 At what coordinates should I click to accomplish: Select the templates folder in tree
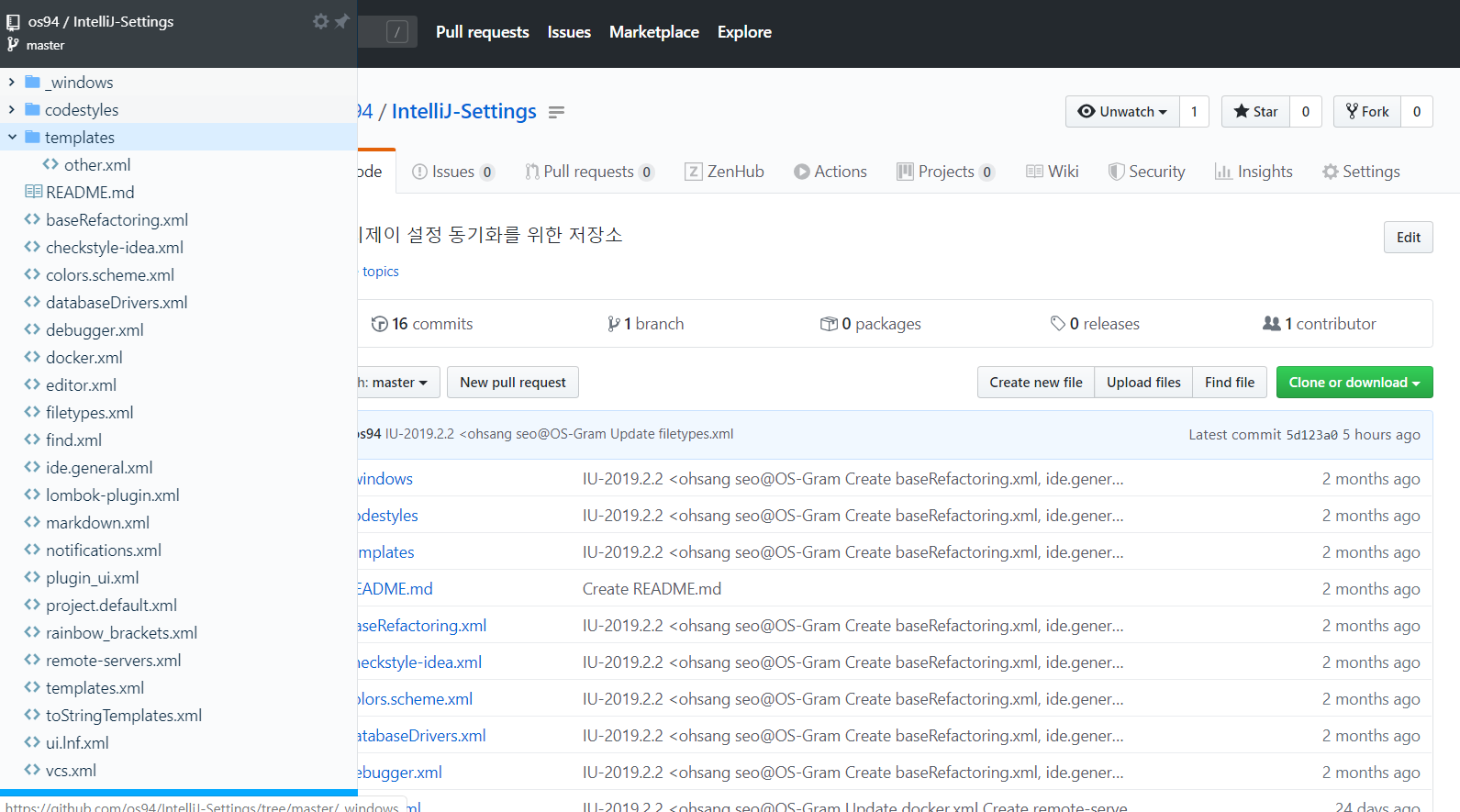tap(80, 137)
